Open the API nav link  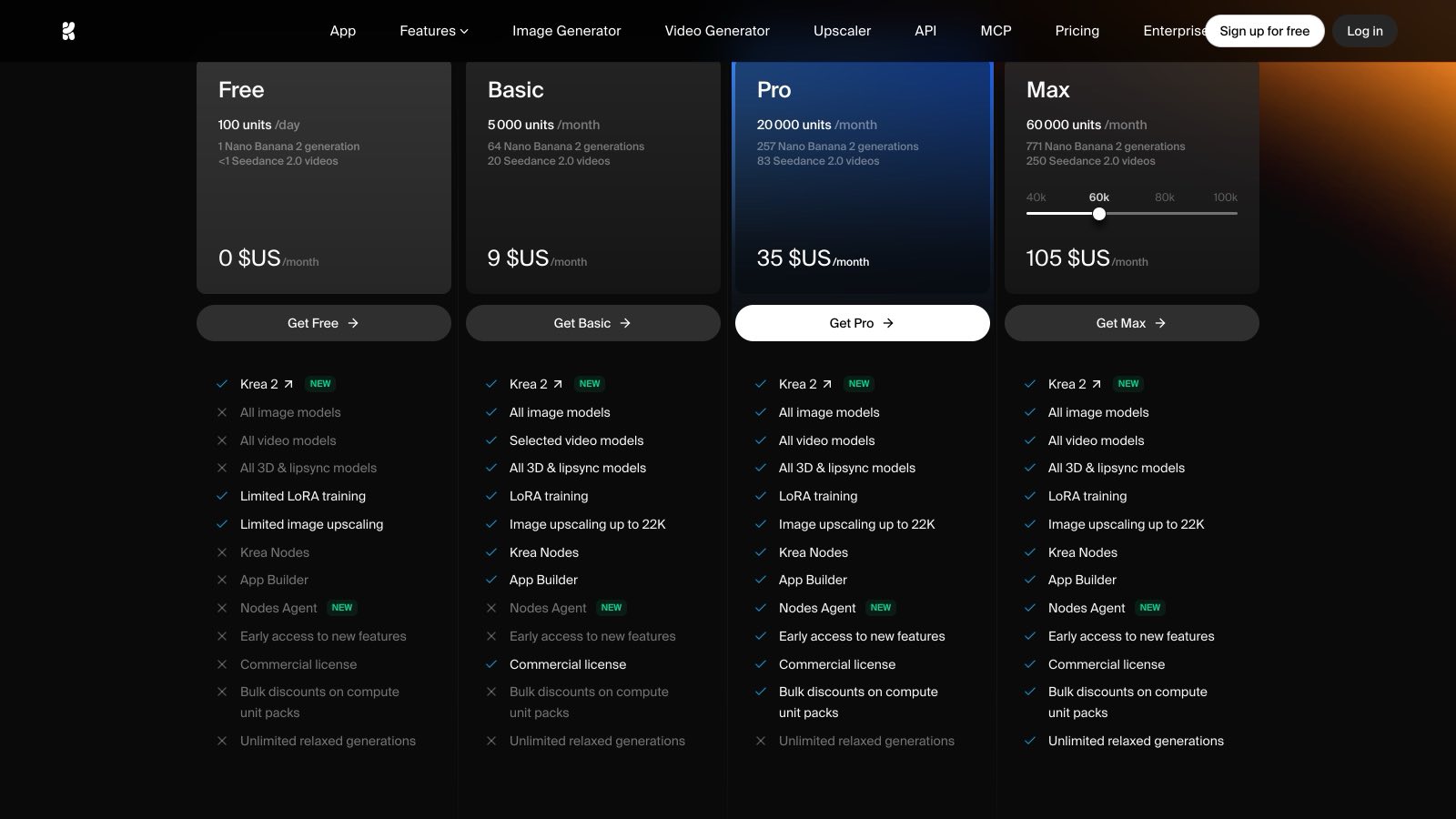click(925, 31)
